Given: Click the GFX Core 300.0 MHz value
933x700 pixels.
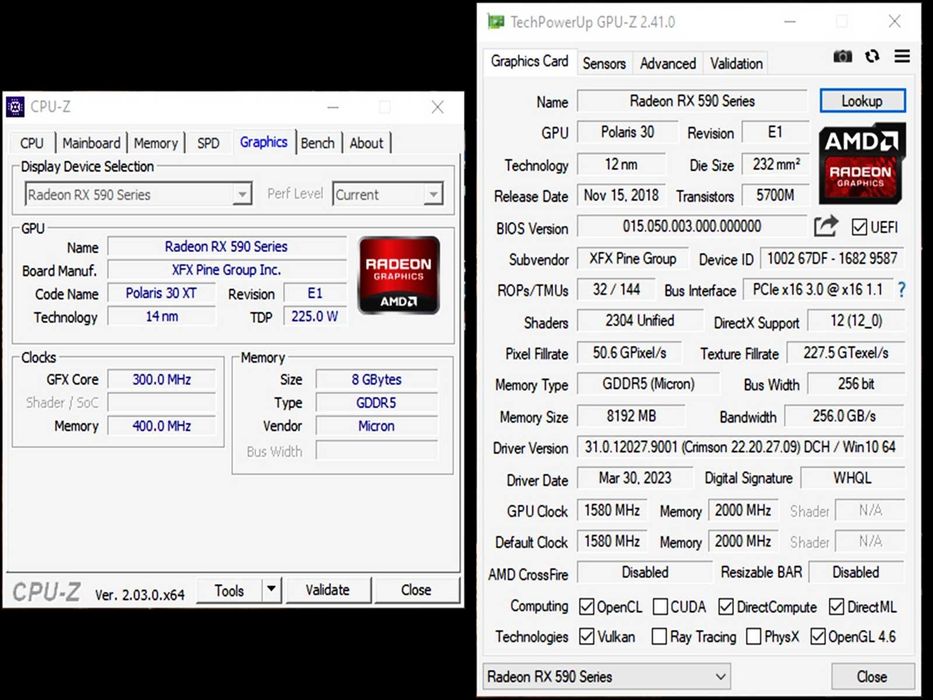Looking at the screenshot, I should coord(161,379).
